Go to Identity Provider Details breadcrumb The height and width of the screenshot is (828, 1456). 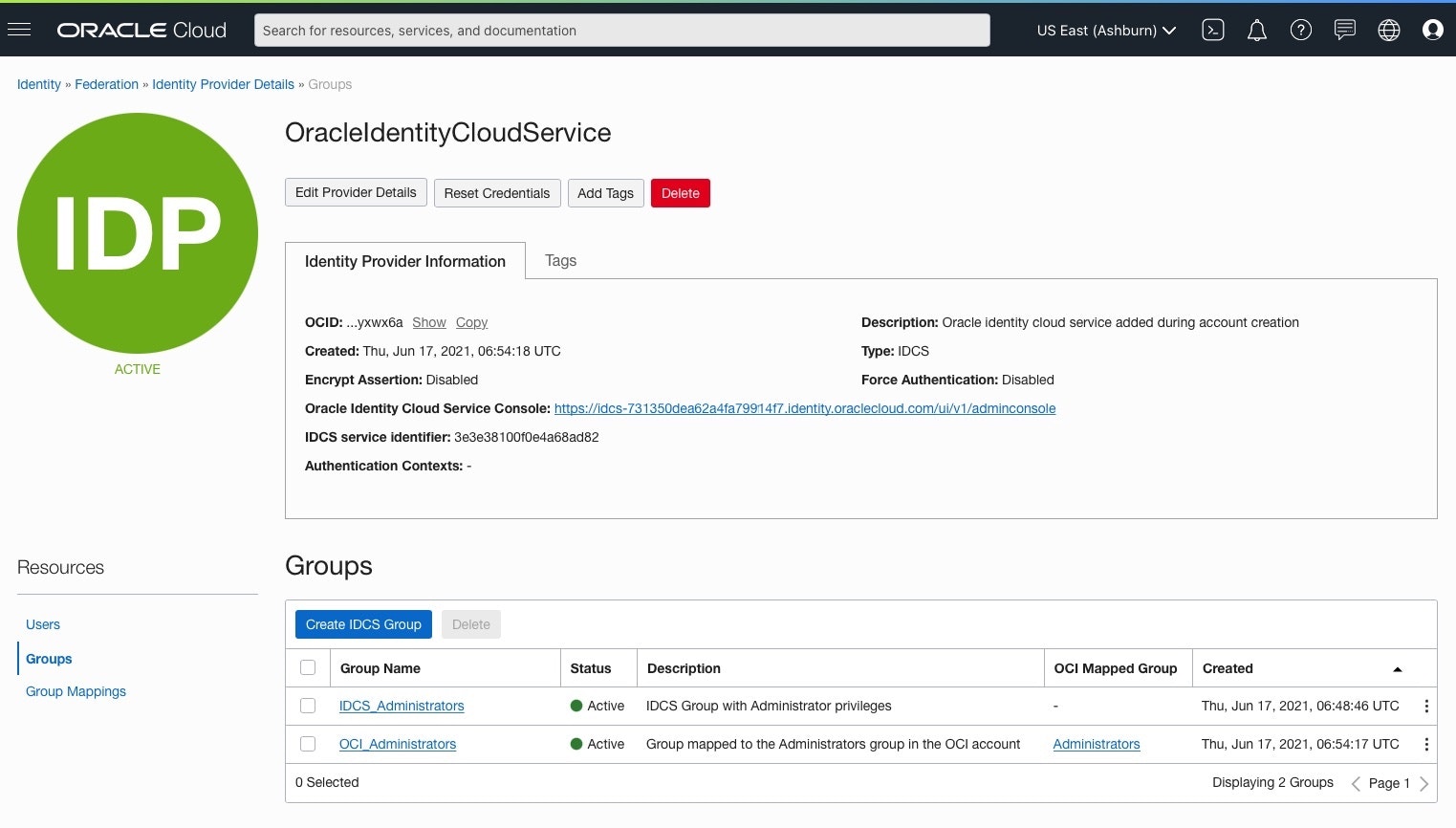[x=223, y=84]
